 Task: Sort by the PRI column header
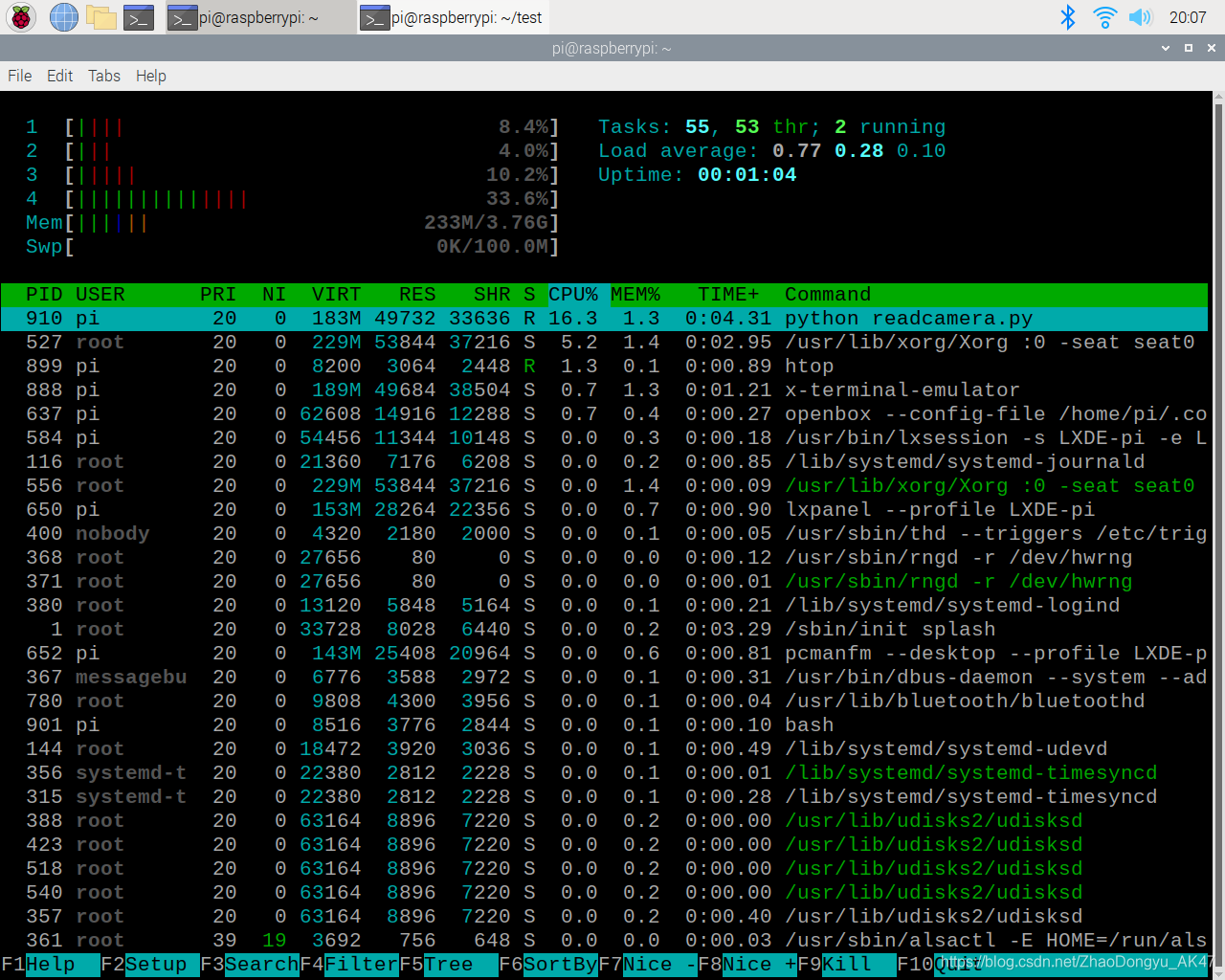click(x=218, y=295)
